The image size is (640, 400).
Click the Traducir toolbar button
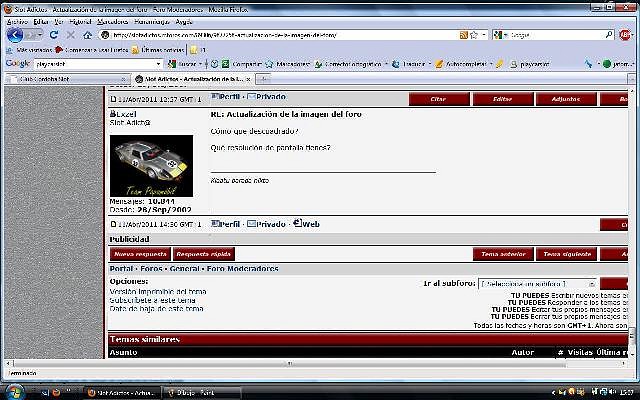click(x=409, y=64)
